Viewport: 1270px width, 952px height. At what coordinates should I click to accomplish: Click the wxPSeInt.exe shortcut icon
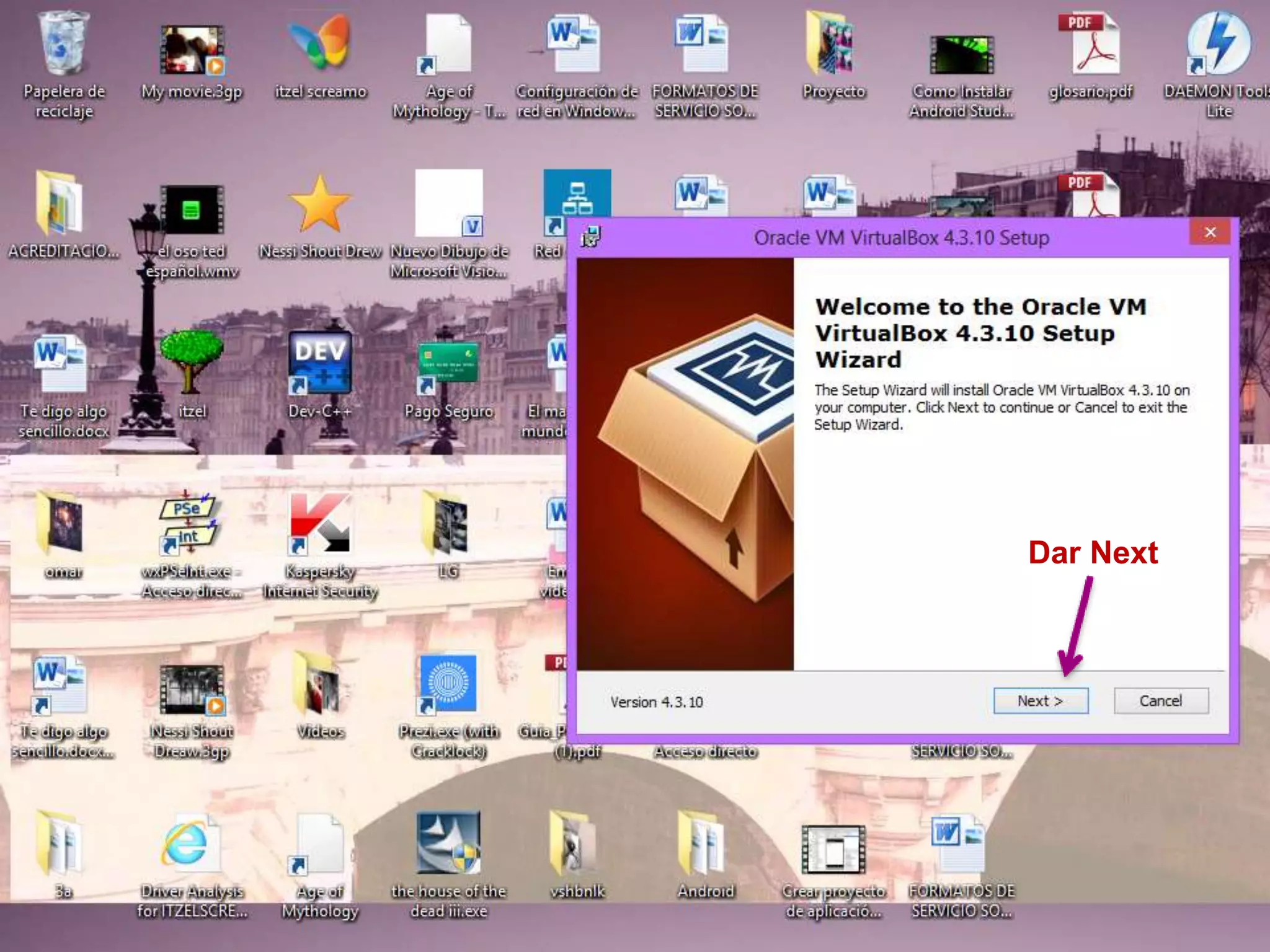[190, 524]
